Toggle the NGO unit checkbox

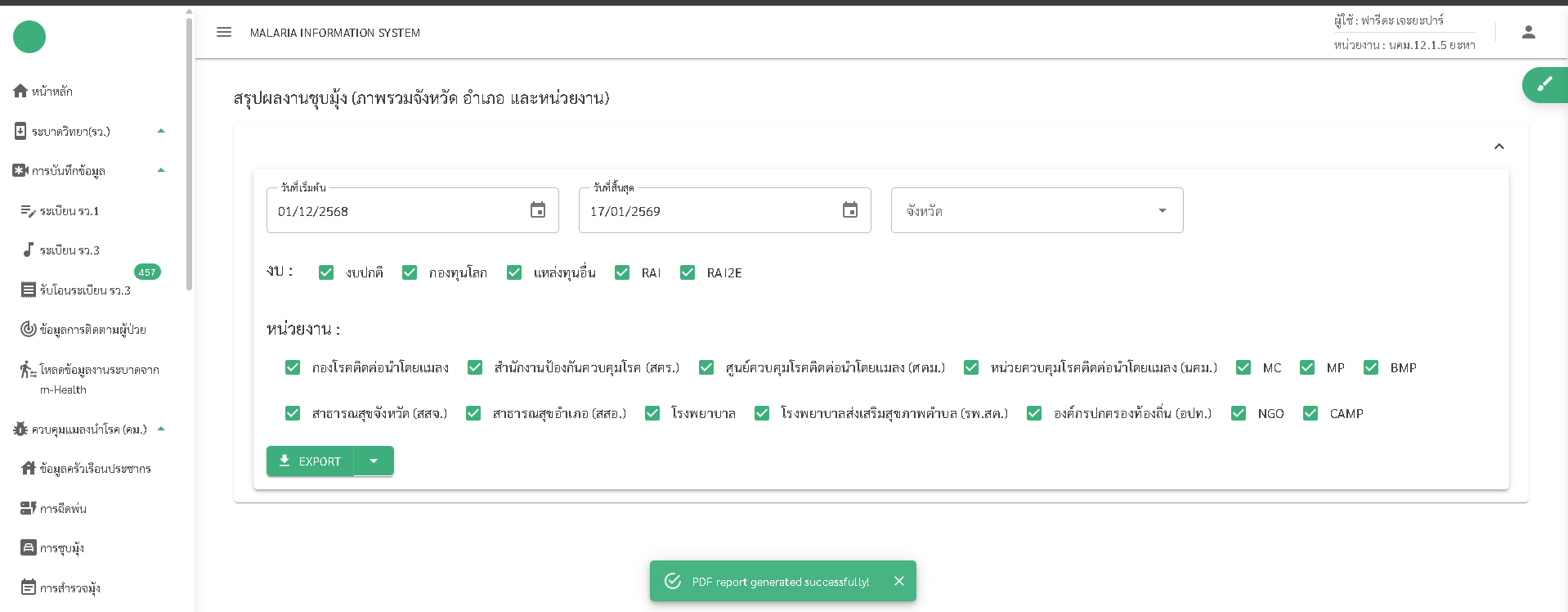coord(1239,413)
